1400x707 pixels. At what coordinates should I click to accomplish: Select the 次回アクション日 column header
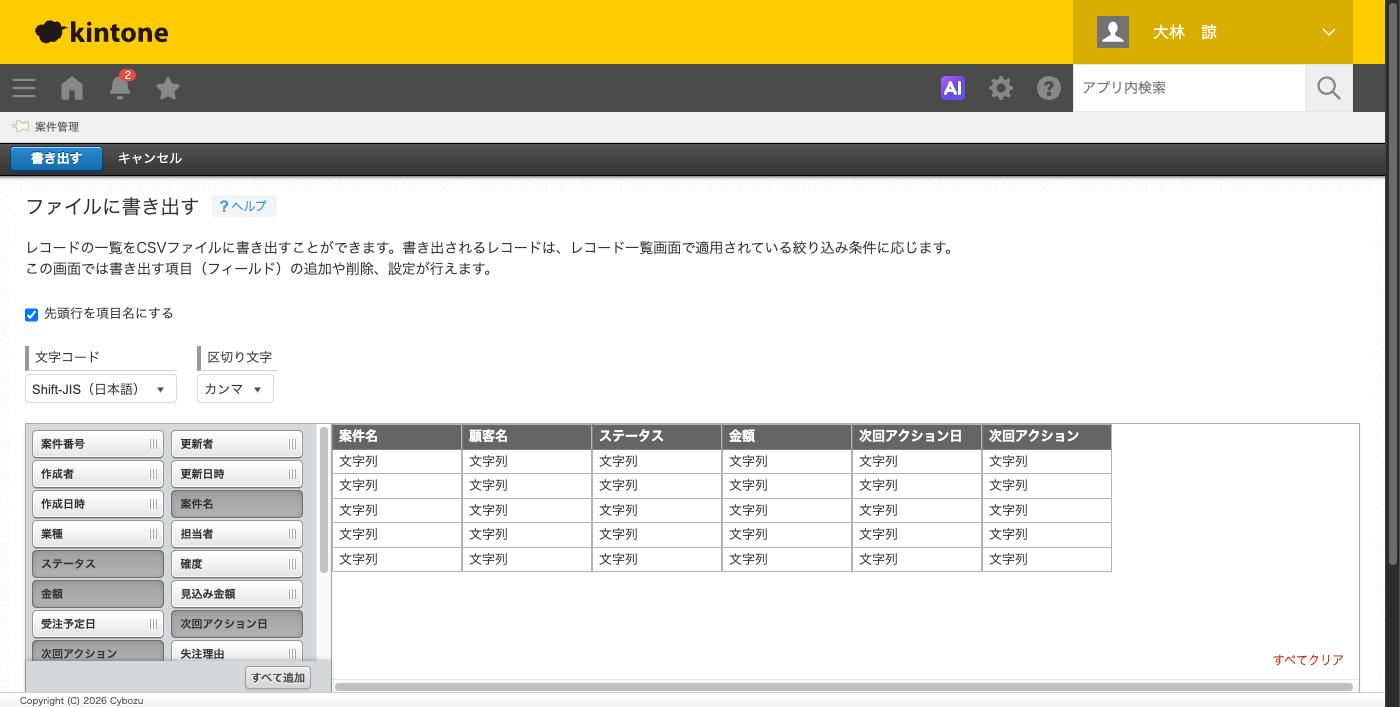[x=917, y=436]
